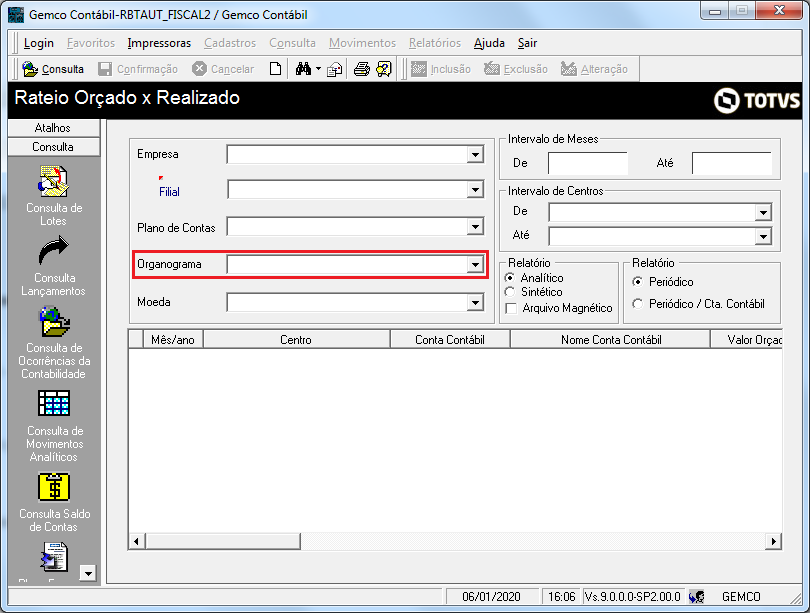This screenshot has height=613, width=810.
Task: Open the partially visible document shortcut icon
Action: 54,557
